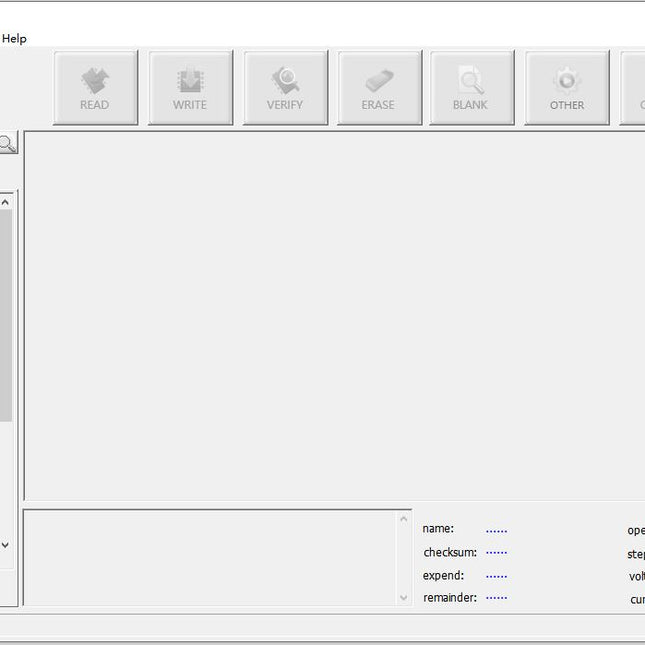Image resolution: width=645 pixels, height=645 pixels.
Task: Click the 'checksum:' label
Action: (450, 552)
